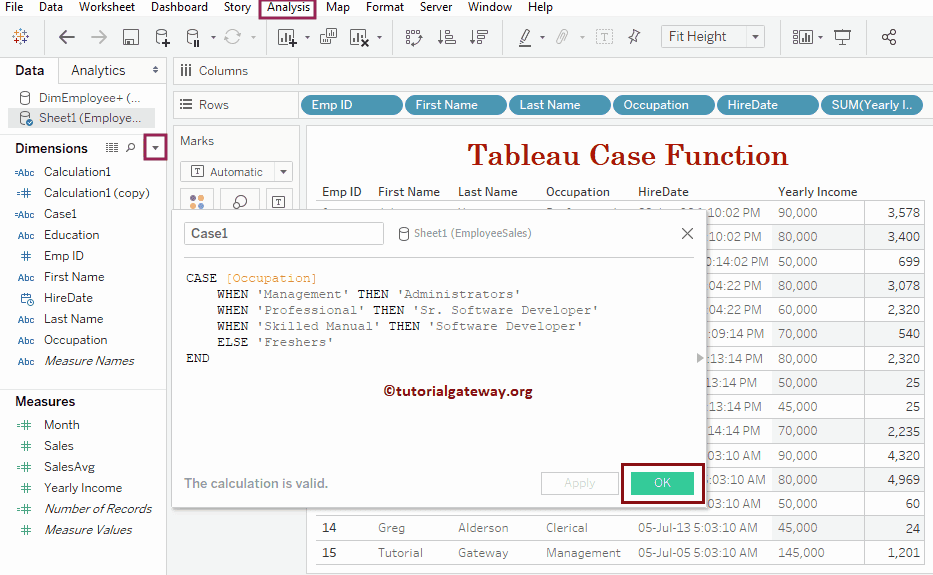Open the File menu
This screenshot has height=575, width=933.
coord(14,7)
